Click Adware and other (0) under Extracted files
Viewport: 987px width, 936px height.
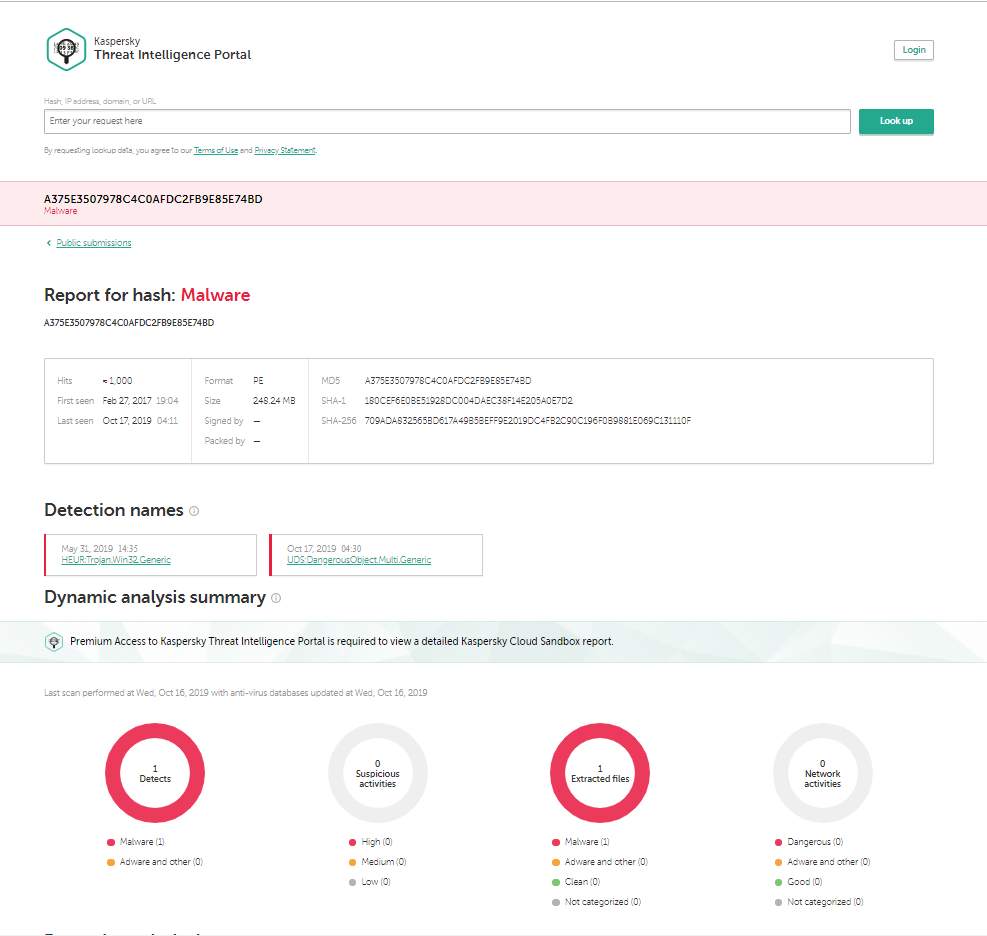(606, 862)
